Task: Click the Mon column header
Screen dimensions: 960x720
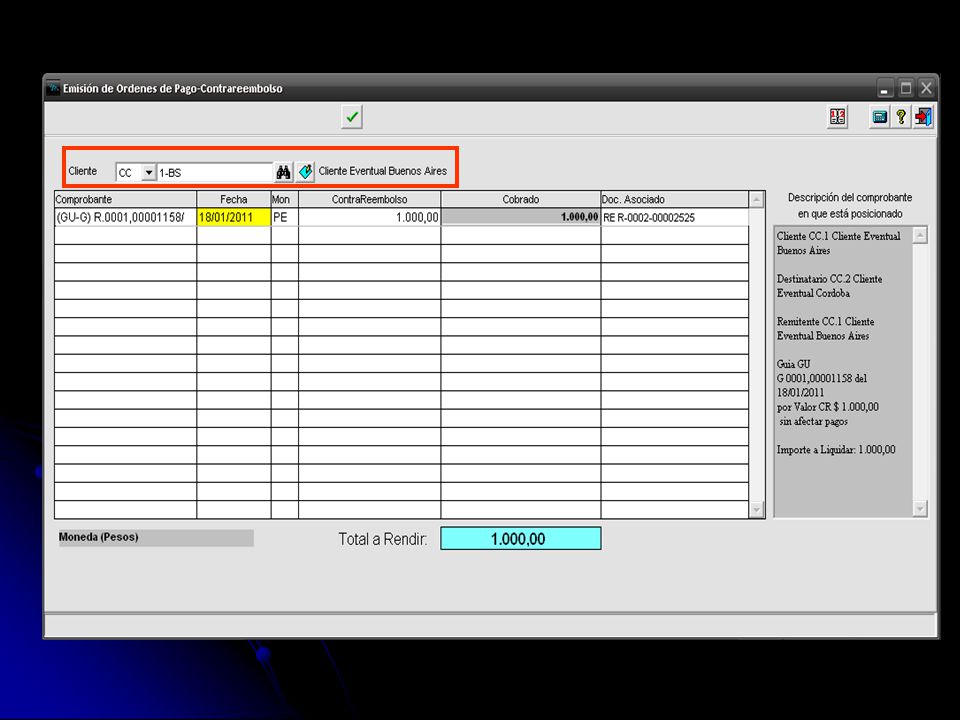Action: click(x=285, y=200)
